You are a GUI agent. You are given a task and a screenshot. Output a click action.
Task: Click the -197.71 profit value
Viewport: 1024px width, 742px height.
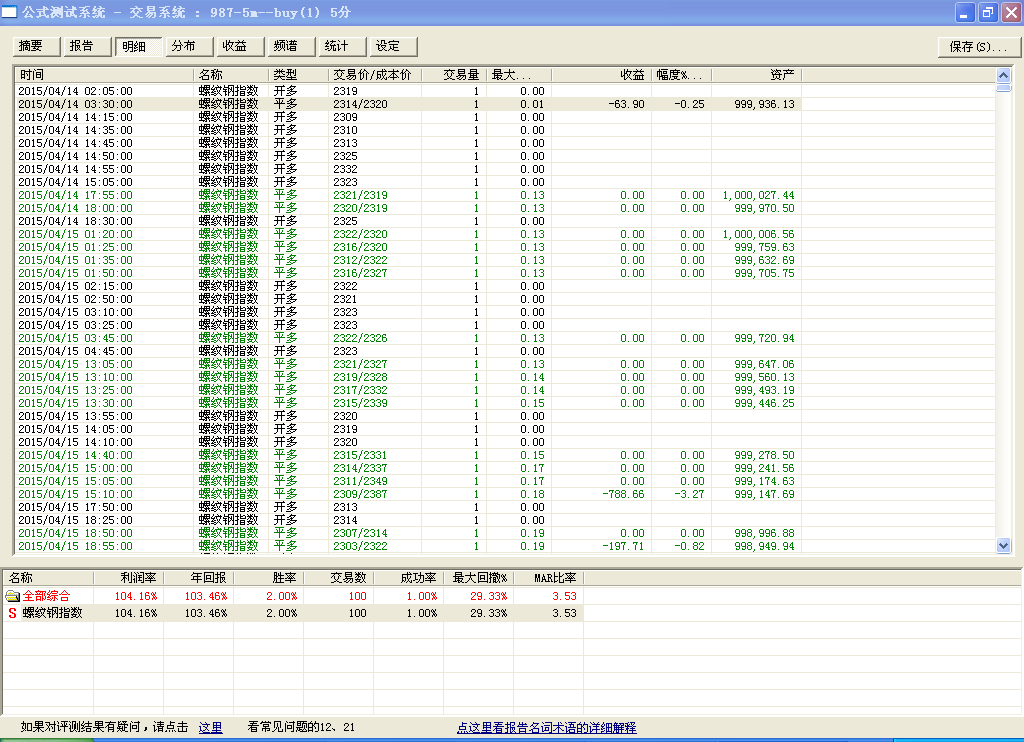(x=623, y=546)
